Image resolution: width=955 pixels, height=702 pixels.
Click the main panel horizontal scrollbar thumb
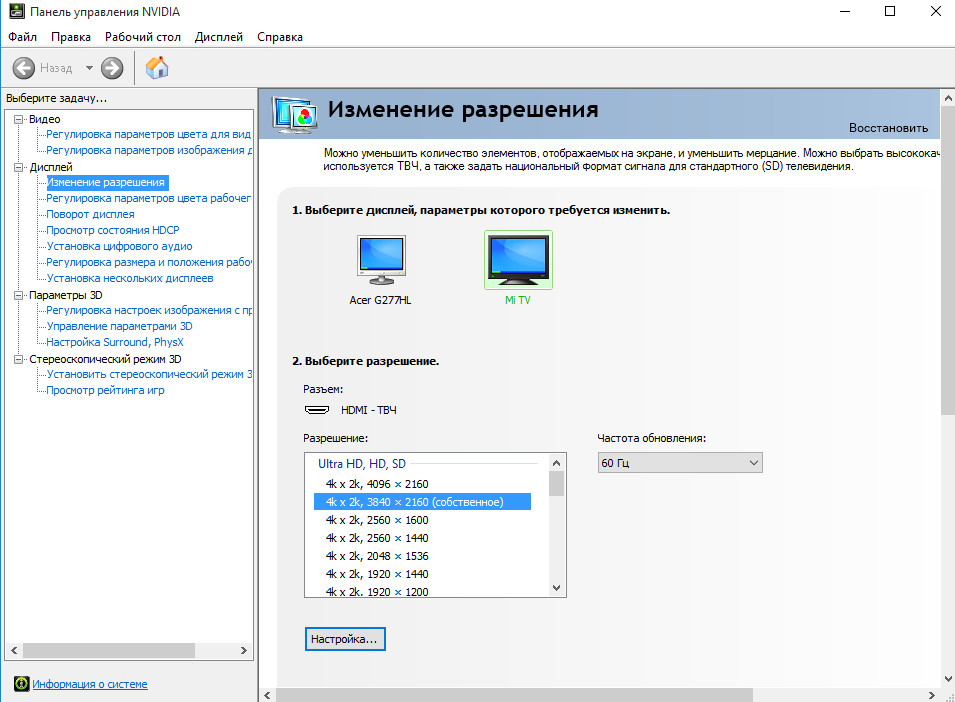pyautogui.click(x=514, y=695)
